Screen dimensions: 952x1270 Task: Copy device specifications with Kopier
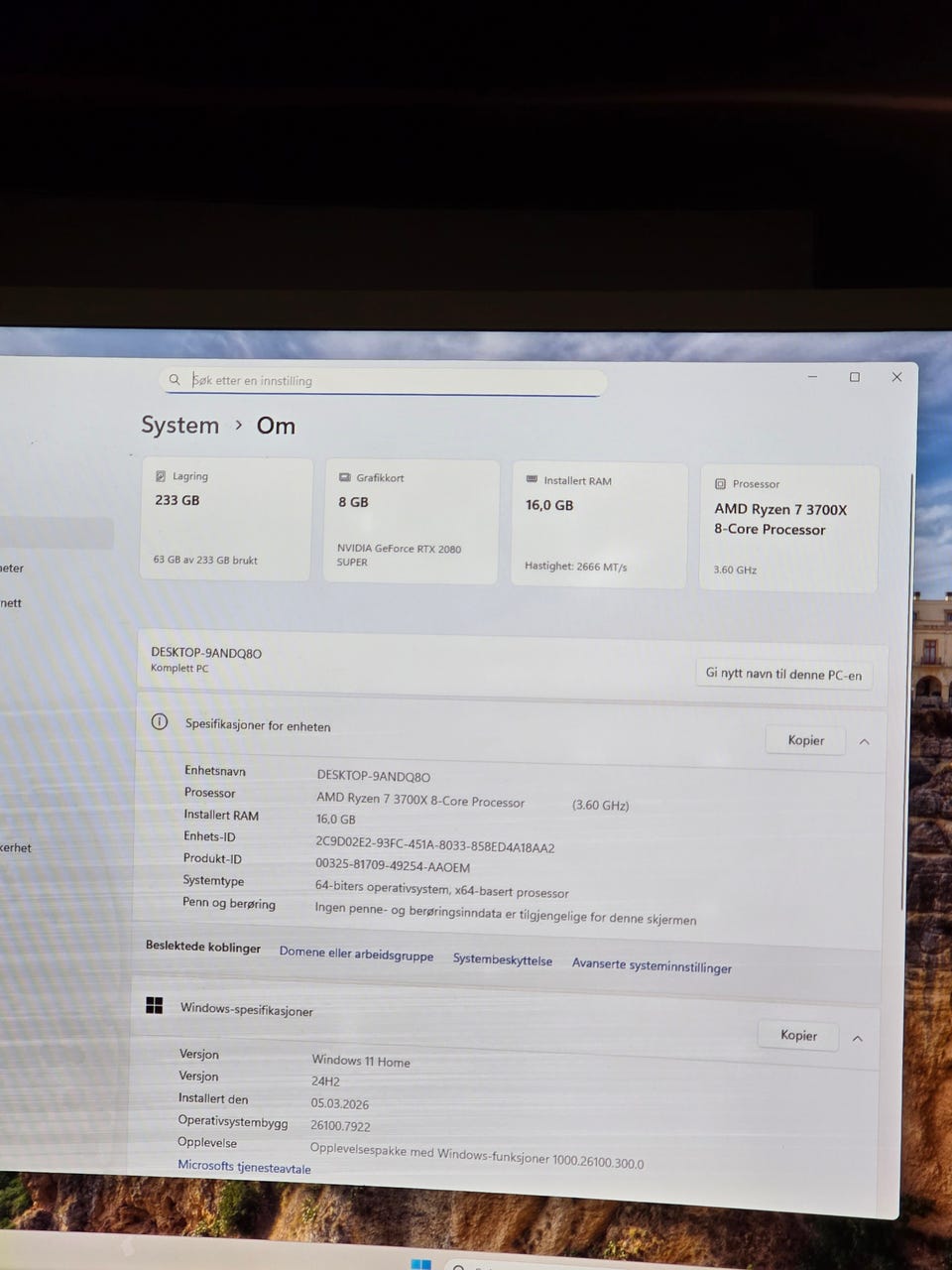click(x=805, y=740)
